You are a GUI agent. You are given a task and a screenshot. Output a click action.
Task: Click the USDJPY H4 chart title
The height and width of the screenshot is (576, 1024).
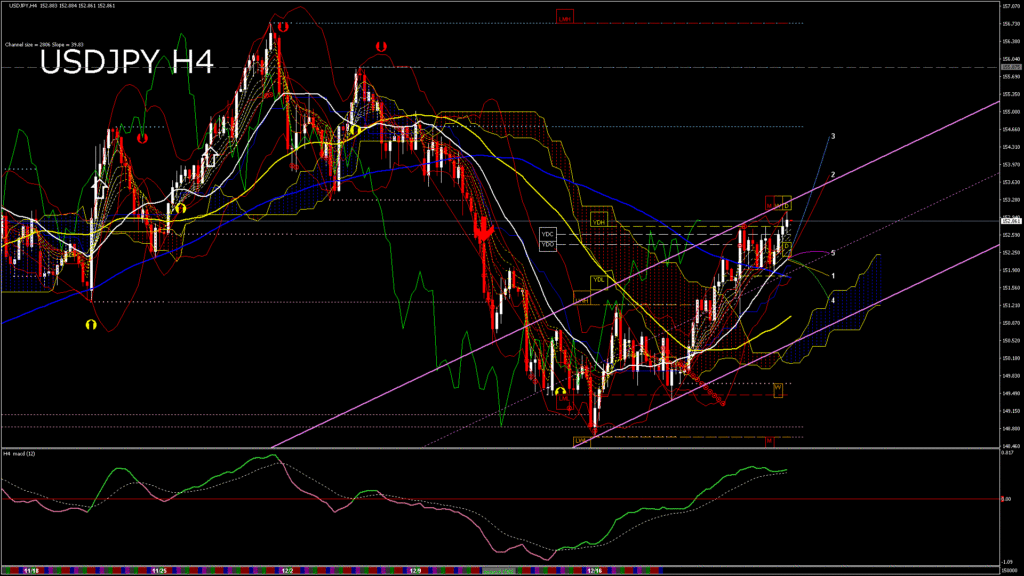tap(126, 63)
